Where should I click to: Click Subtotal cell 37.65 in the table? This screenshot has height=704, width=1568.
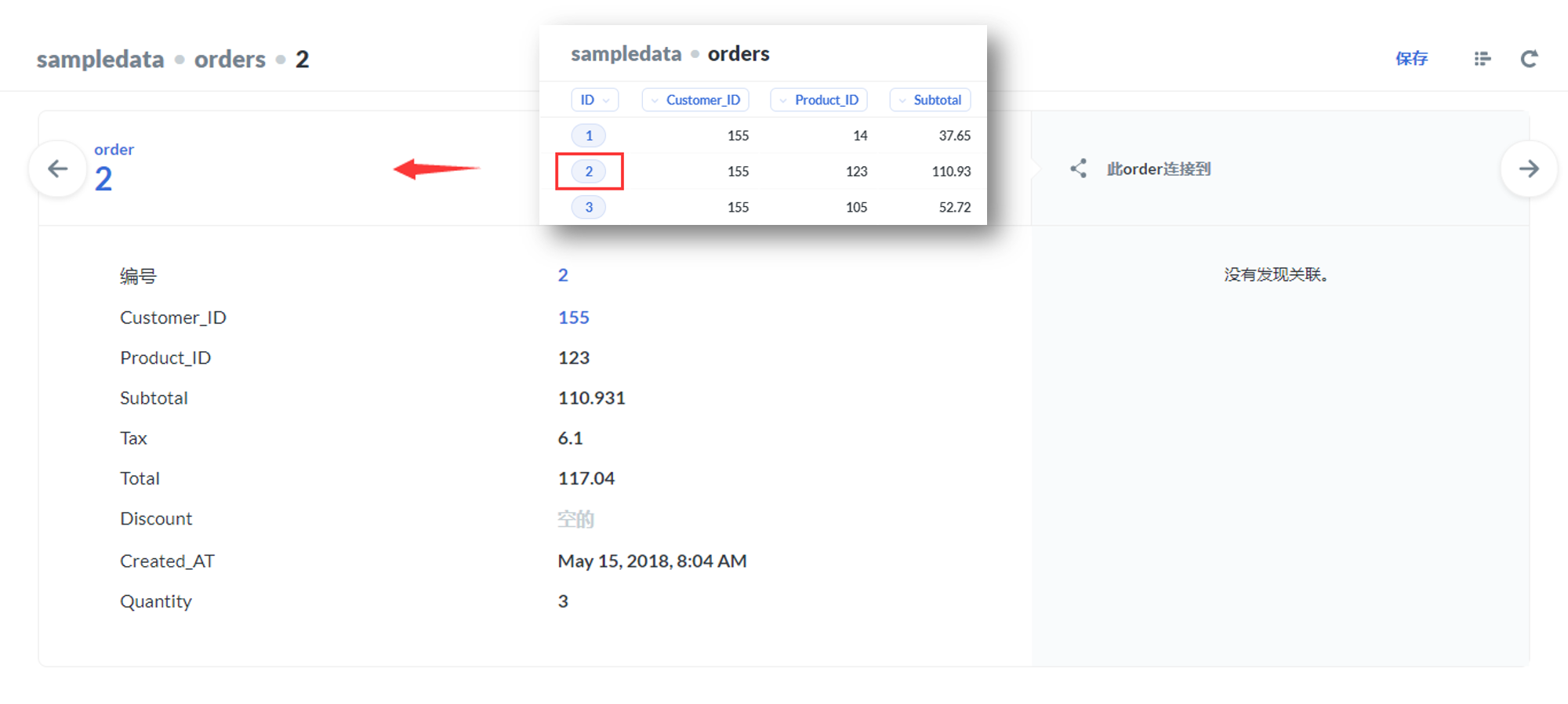954,136
